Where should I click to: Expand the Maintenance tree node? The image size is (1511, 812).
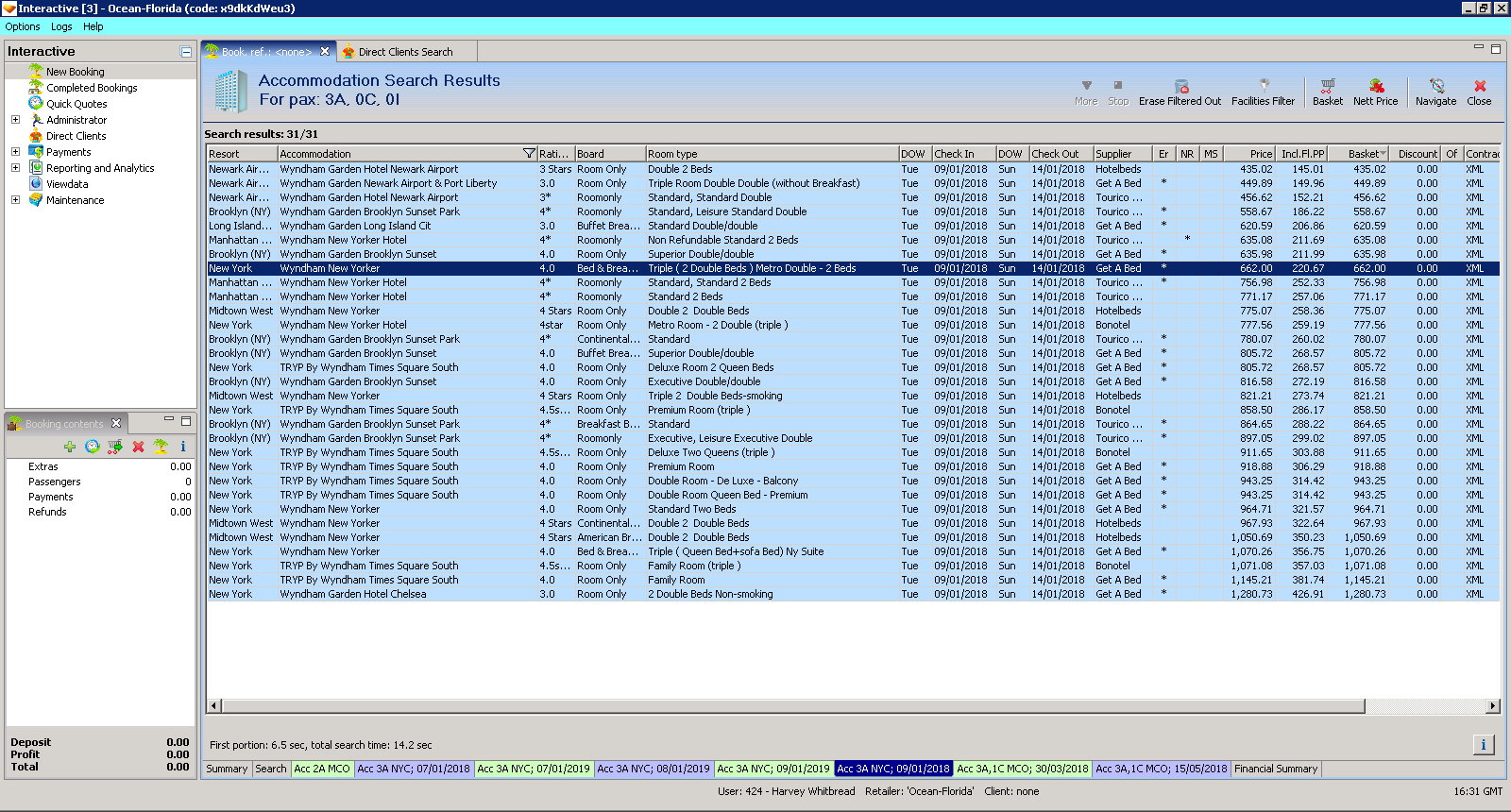pyautogui.click(x=15, y=200)
